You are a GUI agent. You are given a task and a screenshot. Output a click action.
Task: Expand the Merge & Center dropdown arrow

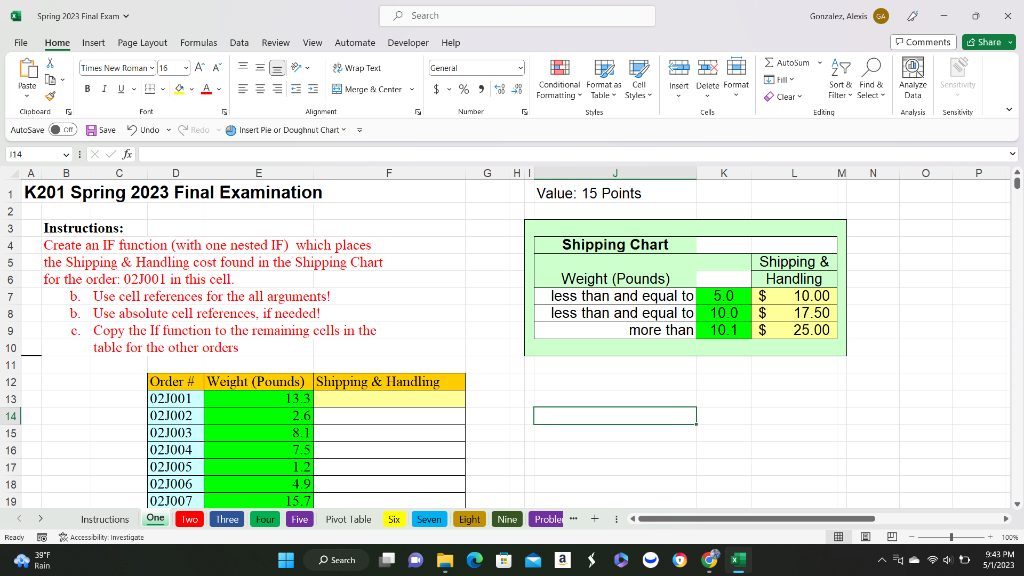coord(412,89)
